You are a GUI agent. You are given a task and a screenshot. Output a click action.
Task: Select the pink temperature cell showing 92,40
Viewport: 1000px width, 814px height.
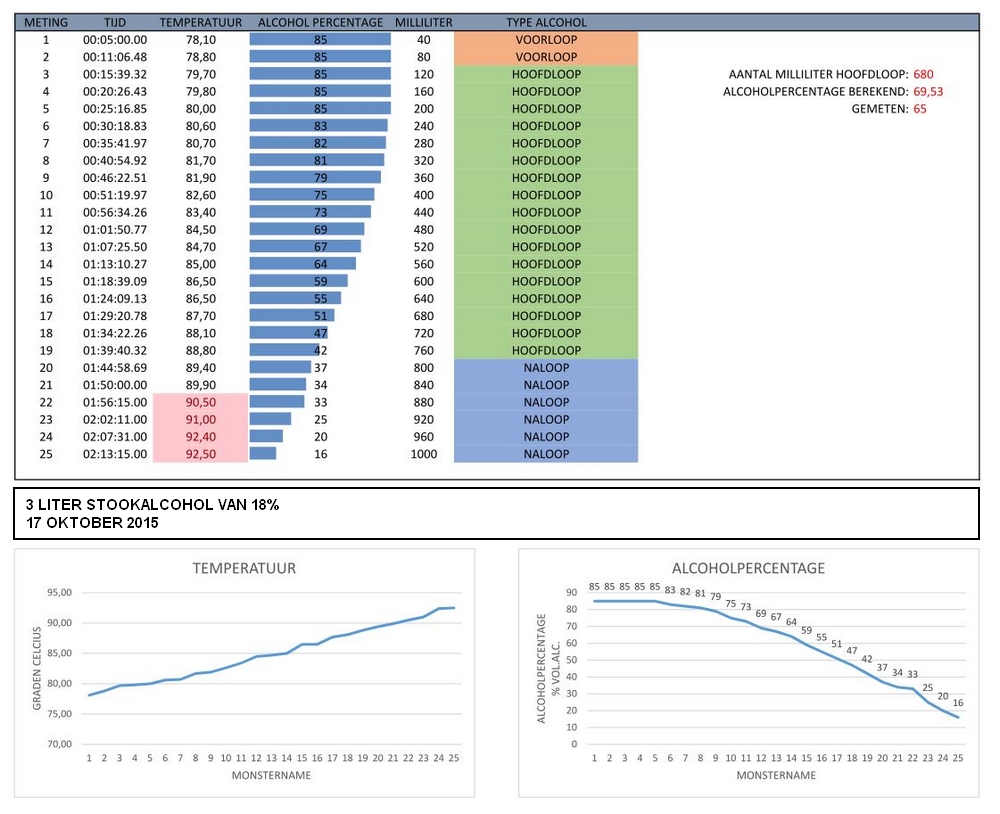click(201, 437)
